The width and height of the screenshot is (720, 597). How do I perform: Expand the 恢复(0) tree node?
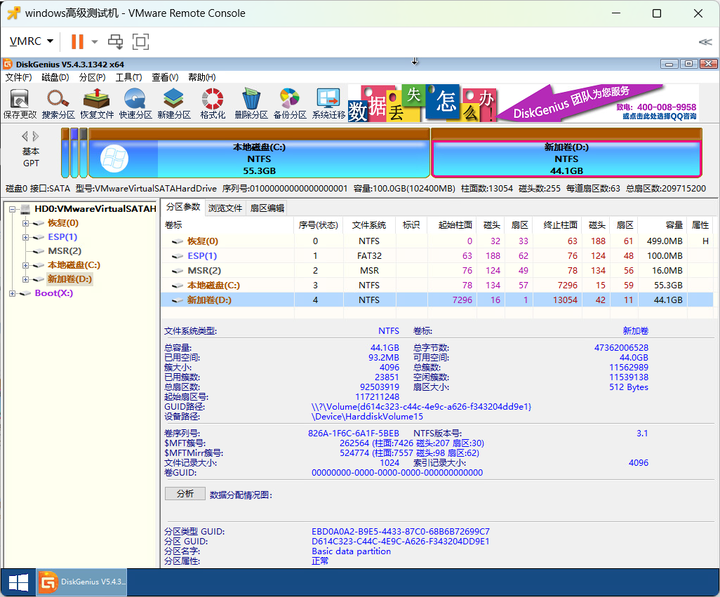[26, 224]
